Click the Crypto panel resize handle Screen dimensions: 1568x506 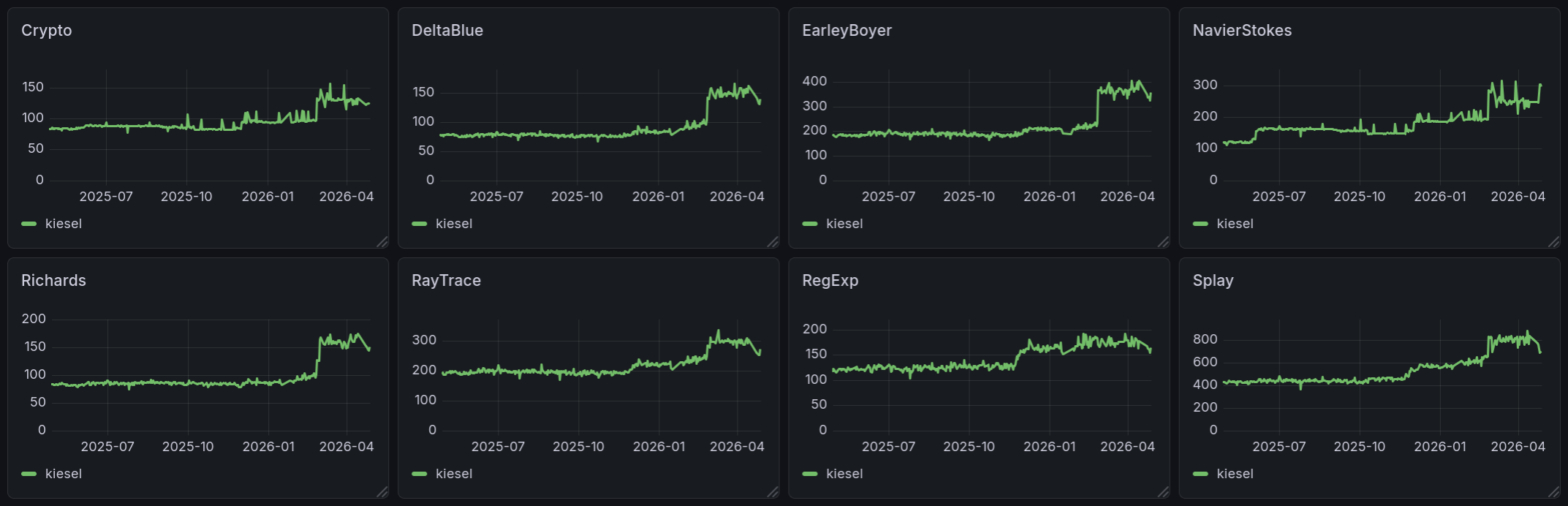pos(382,242)
